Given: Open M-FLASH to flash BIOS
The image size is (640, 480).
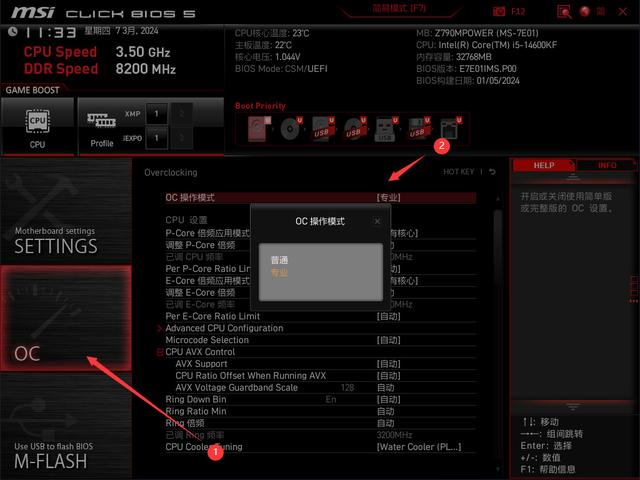Looking at the screenshot, I should pyautogui.click(x=66, y=425).
